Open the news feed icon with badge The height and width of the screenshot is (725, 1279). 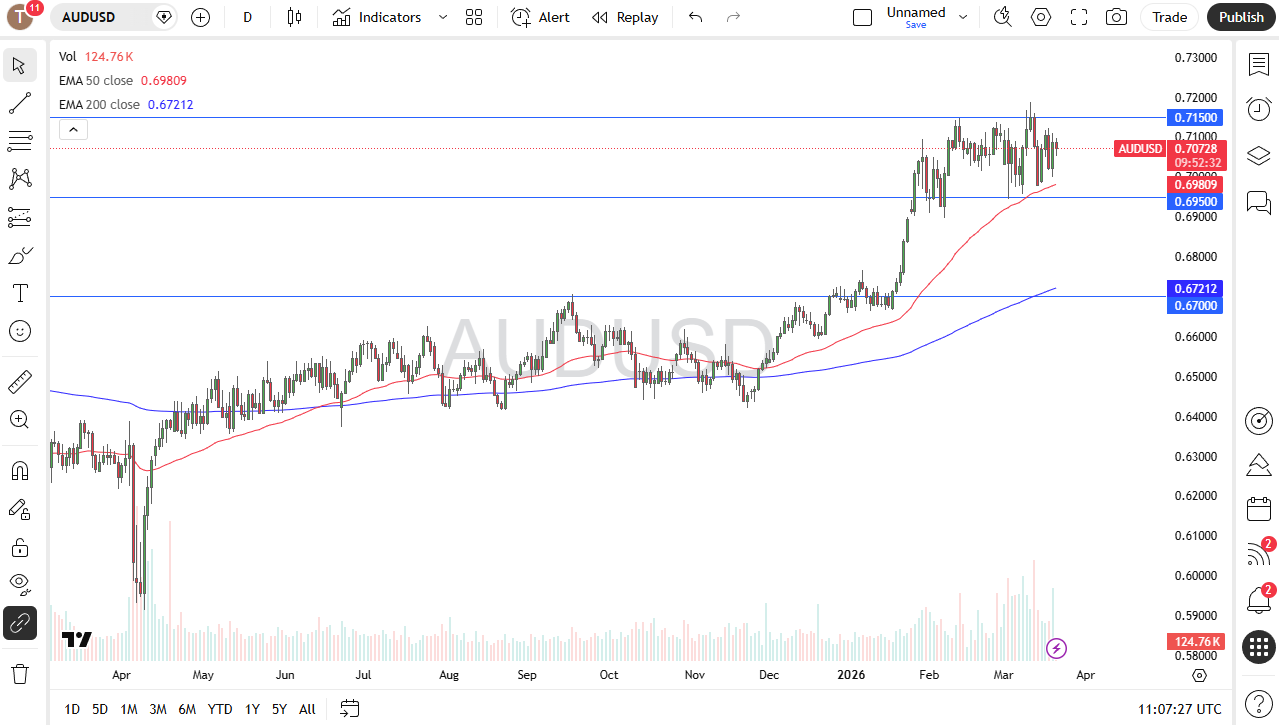[1258, 554]
